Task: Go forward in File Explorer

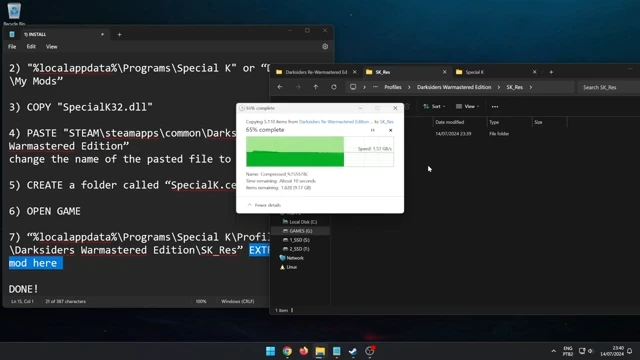Action: (x=298, y=87)
